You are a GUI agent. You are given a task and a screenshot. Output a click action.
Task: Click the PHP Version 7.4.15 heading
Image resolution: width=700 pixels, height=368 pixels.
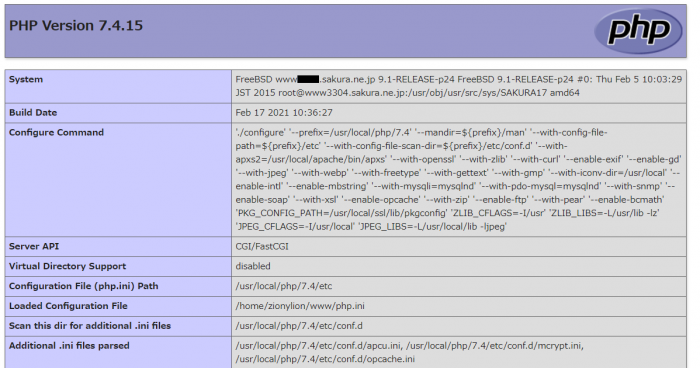76,25
